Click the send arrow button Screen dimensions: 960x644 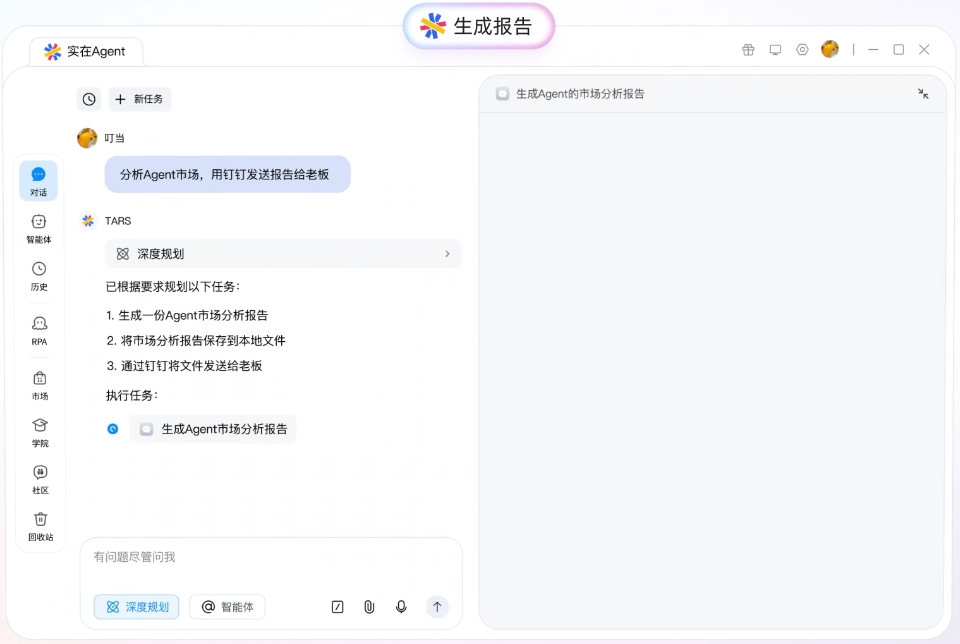(x=437, y=607)
